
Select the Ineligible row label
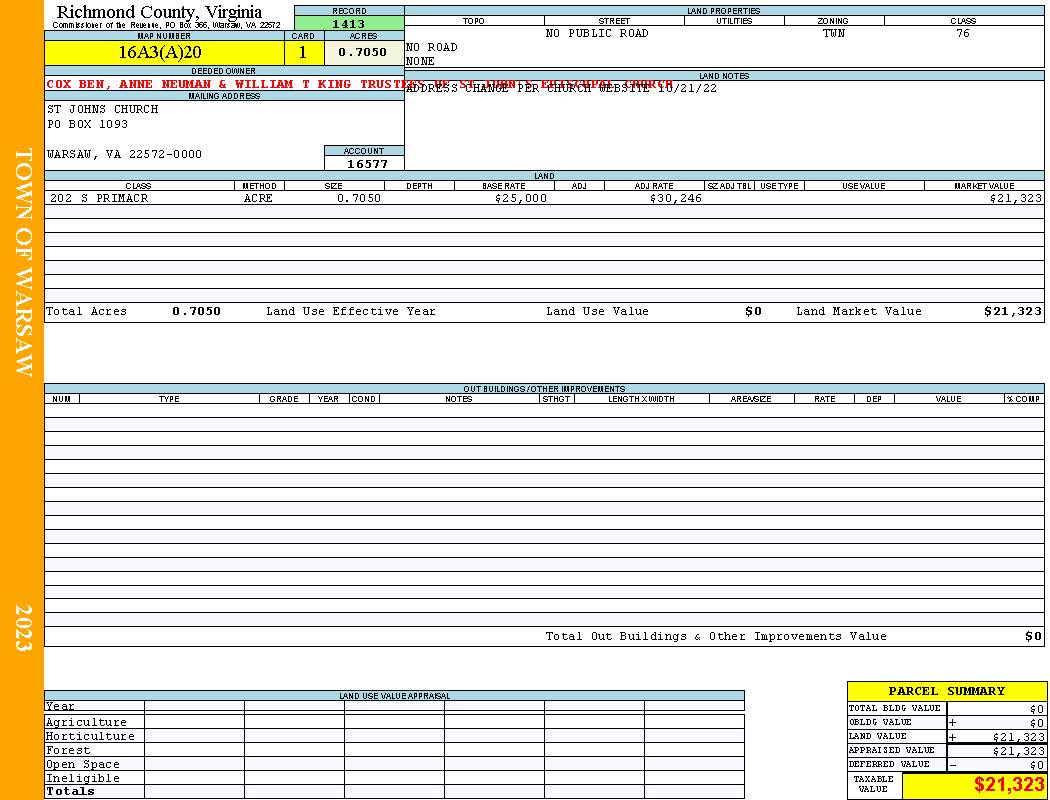click(x=82, y=779)
